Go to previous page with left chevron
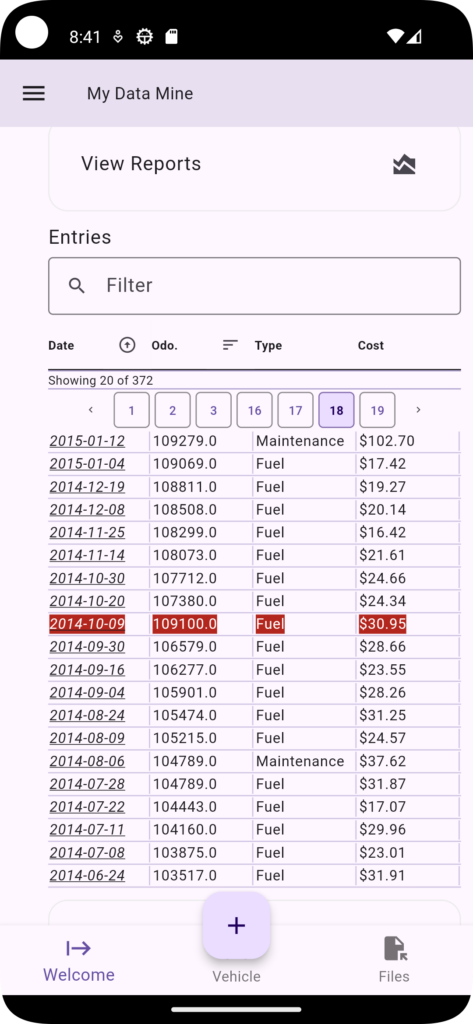 [91, 410]
